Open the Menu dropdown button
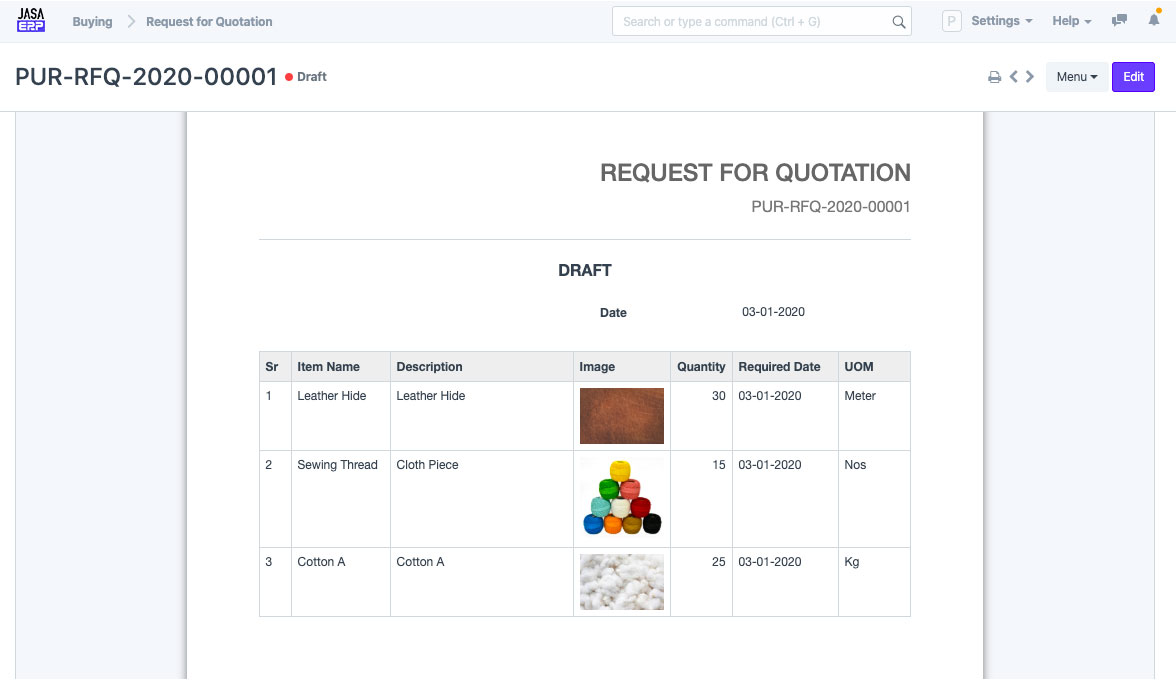Image resolution: width=1176 pixels, height=680 pixels. (x=1076, y=77)
